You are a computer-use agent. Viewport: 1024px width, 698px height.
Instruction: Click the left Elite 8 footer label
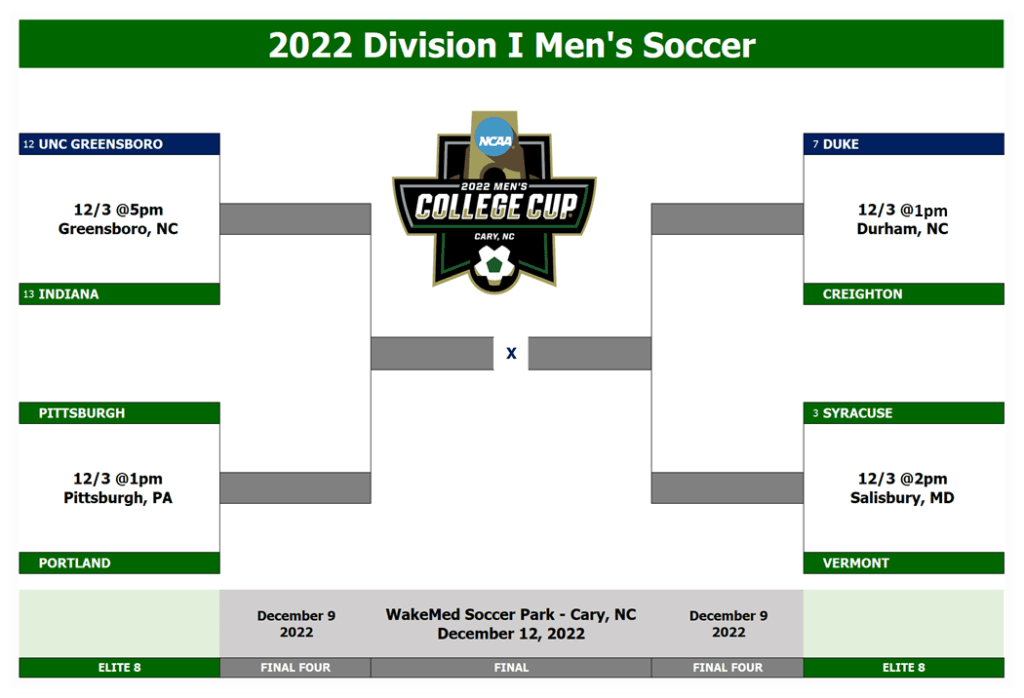120,667
